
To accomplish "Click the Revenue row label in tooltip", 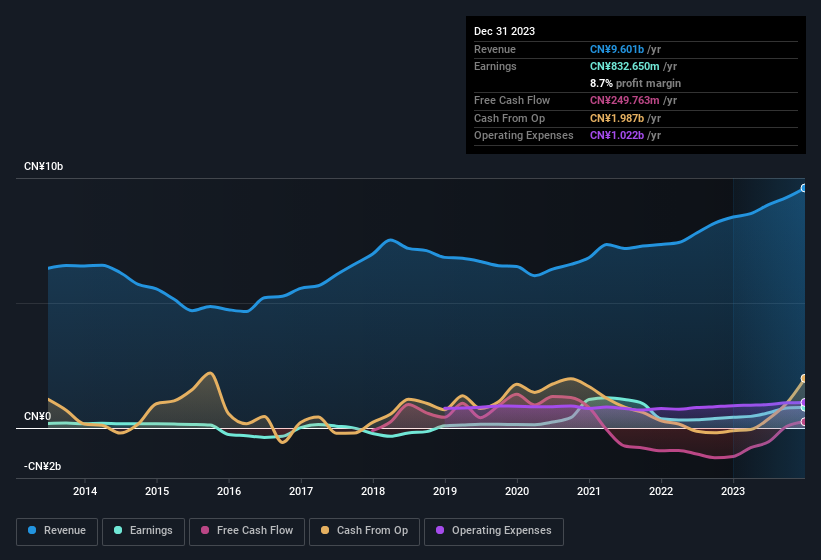I will pyautogui.click(x=495, y=49).
